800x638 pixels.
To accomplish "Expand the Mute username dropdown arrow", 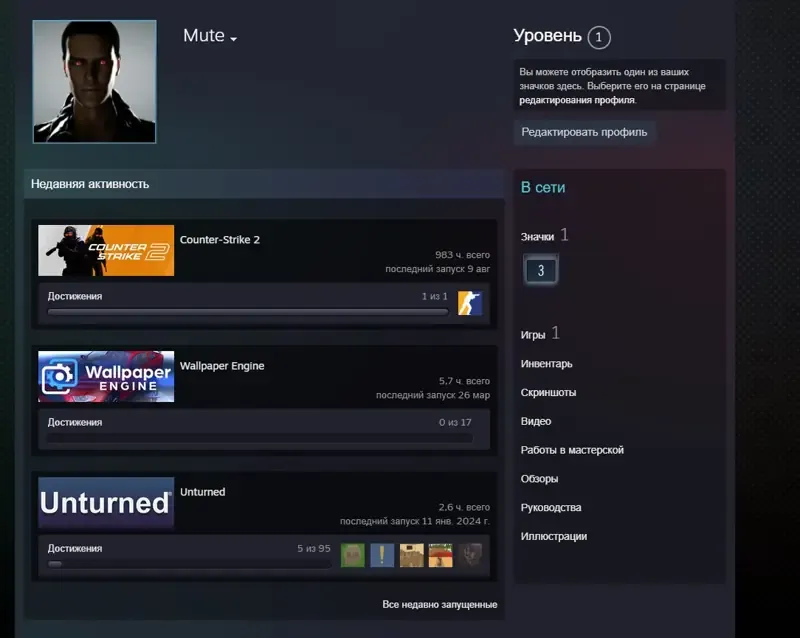I will tap(234, 39).
